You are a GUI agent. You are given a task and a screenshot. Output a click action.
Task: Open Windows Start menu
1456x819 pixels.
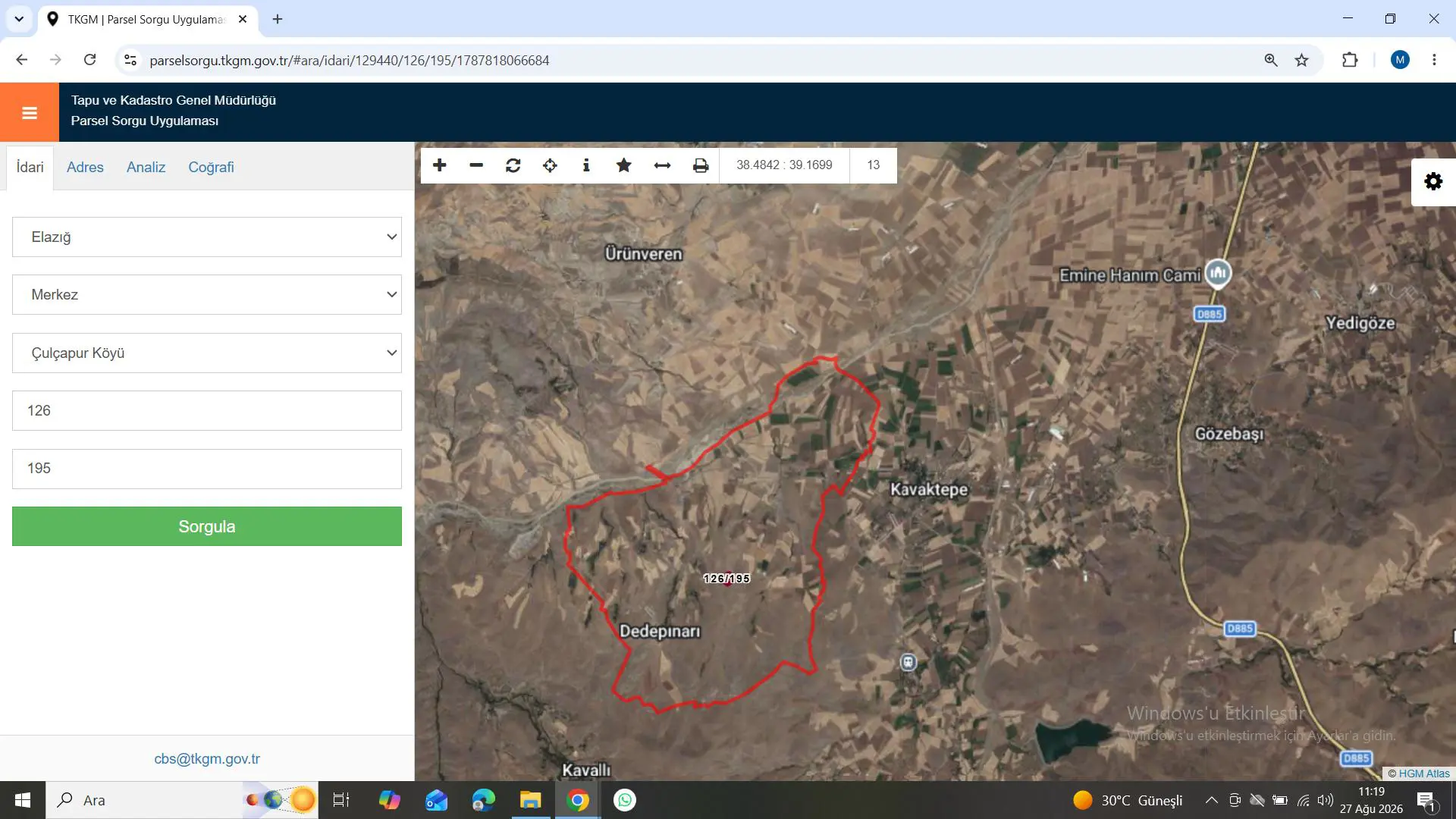point(23,800)
